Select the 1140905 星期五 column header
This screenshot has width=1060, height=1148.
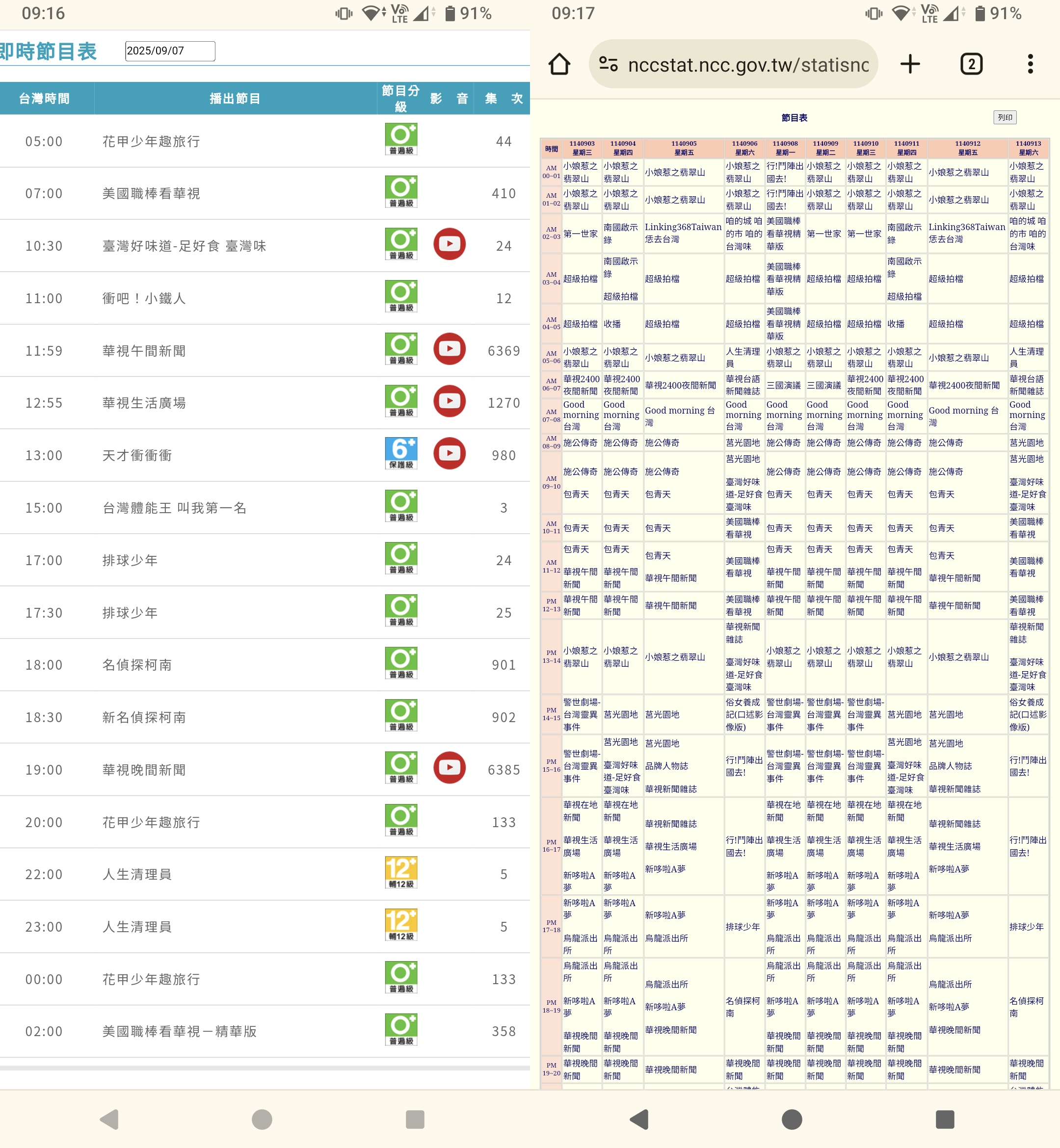(684, 149)
